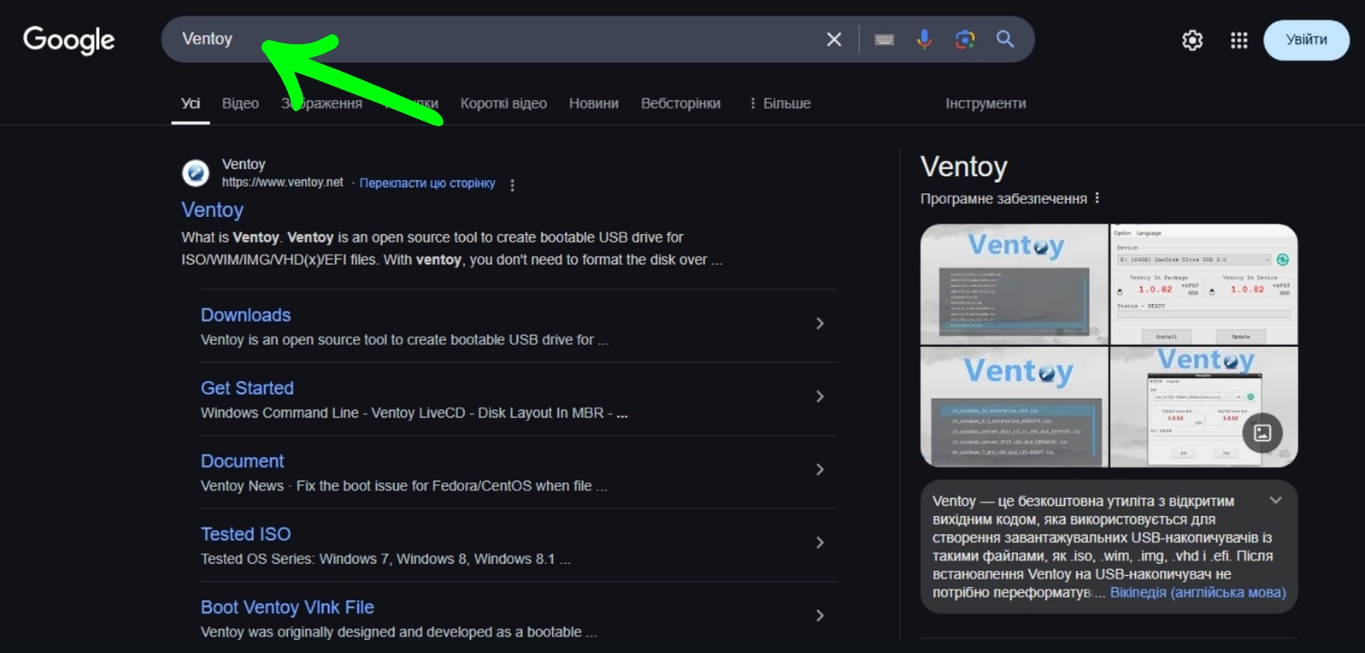Switch to the Вебсторінки tab
This screenshot has height=653, width=1365.
tap(681, 103)
